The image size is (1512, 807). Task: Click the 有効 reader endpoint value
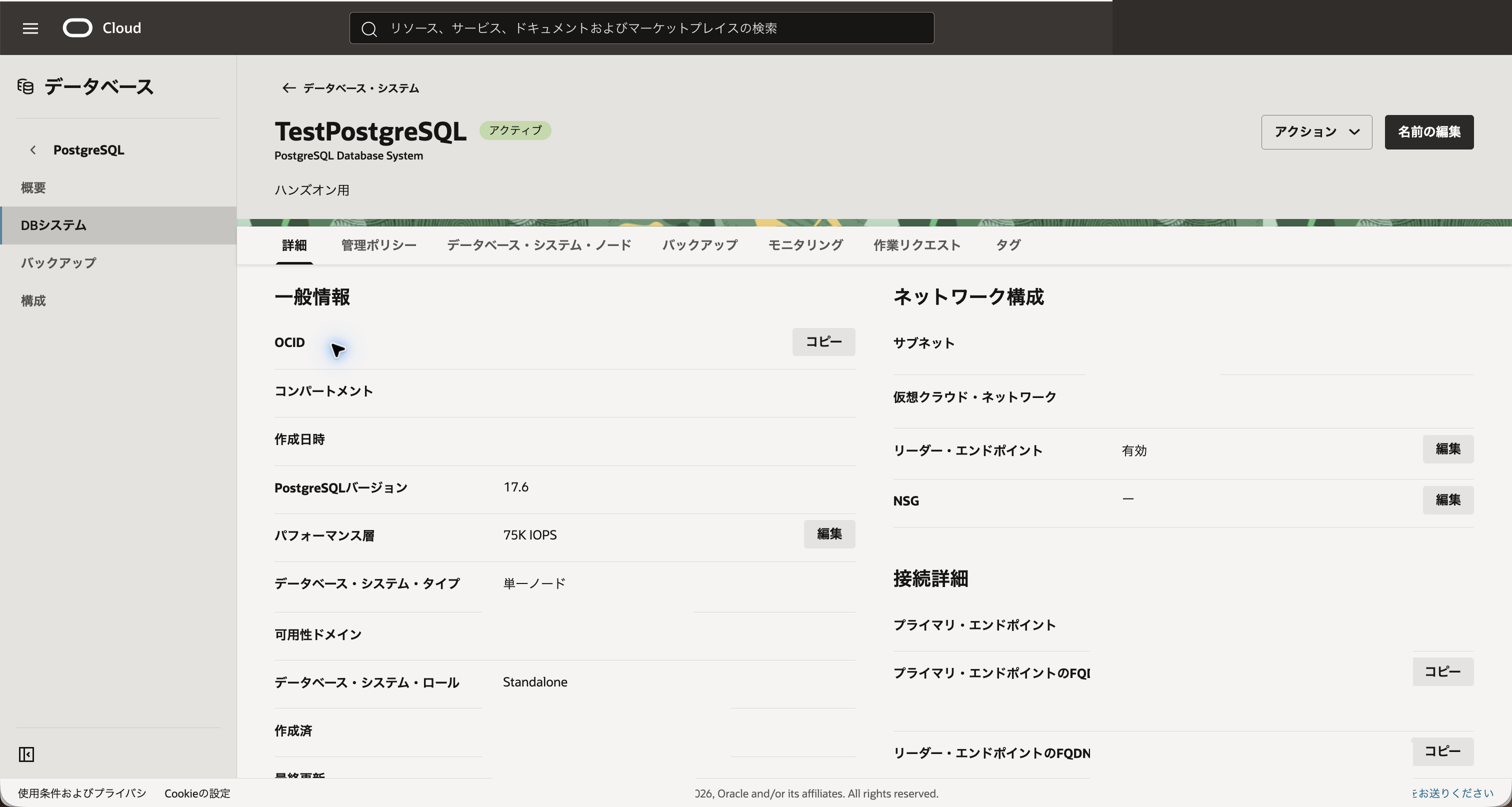pos(1134,450)
